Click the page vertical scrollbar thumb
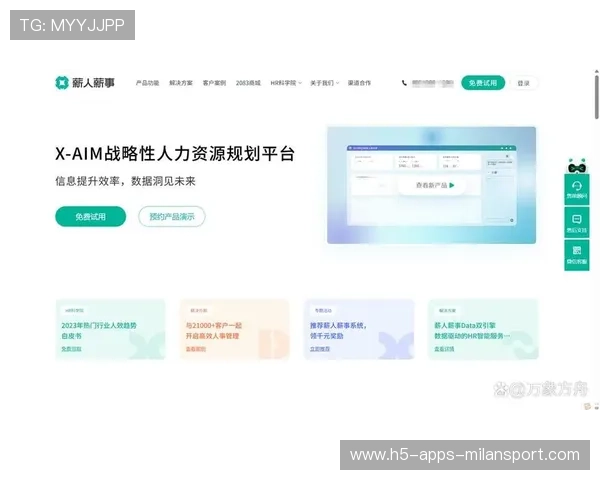The image size is (600, 480). (x=597, y=97)
